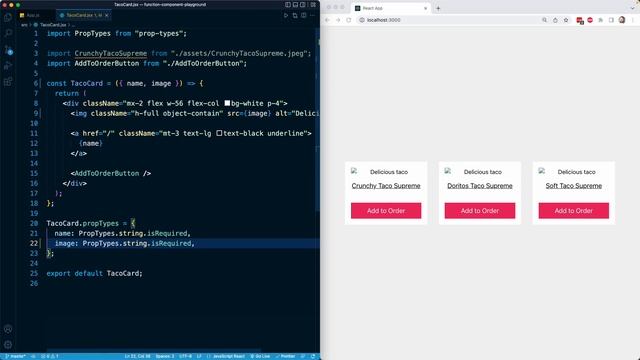Open the Explorer view in VS Code activity bar
The height and width of the screenshot is (360, 640).
(8, 18)
